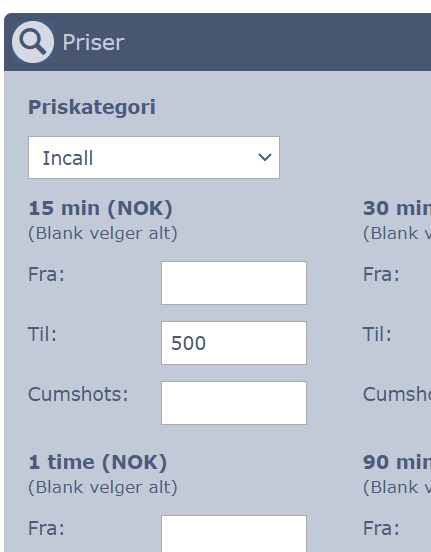Click the Fra label under 15 min

pyautogui.click(x=46, y=274)
